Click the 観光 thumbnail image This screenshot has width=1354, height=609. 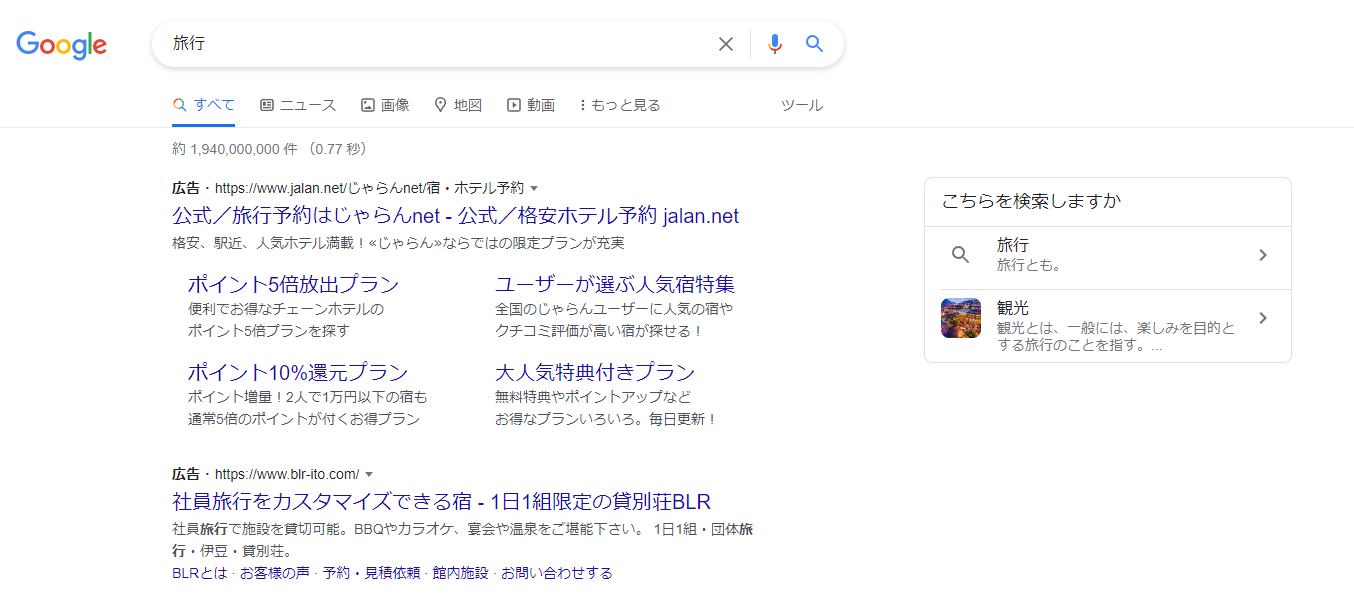point(961,318)
